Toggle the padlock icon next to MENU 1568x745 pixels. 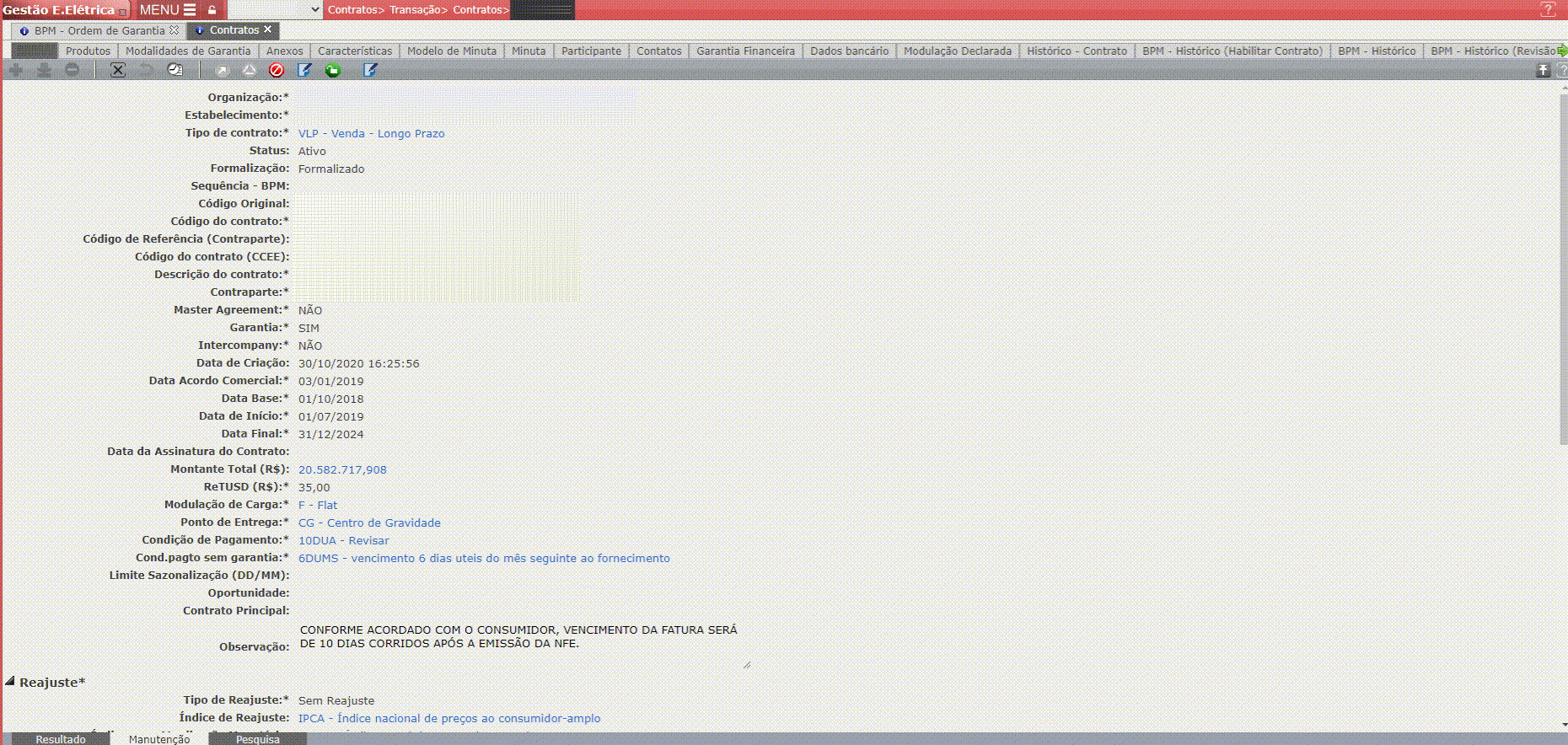212,10
